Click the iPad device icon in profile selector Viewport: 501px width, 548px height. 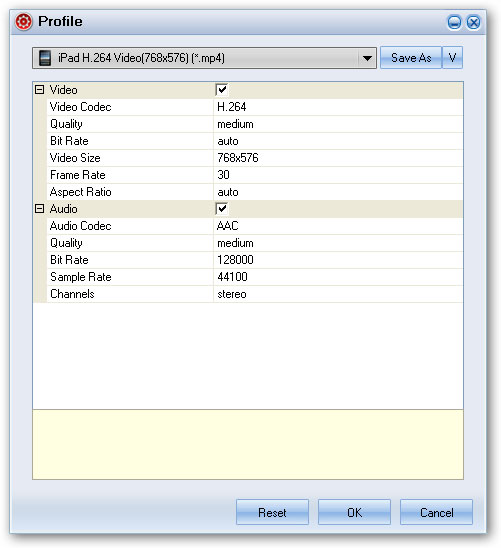(x=45, y=58)
